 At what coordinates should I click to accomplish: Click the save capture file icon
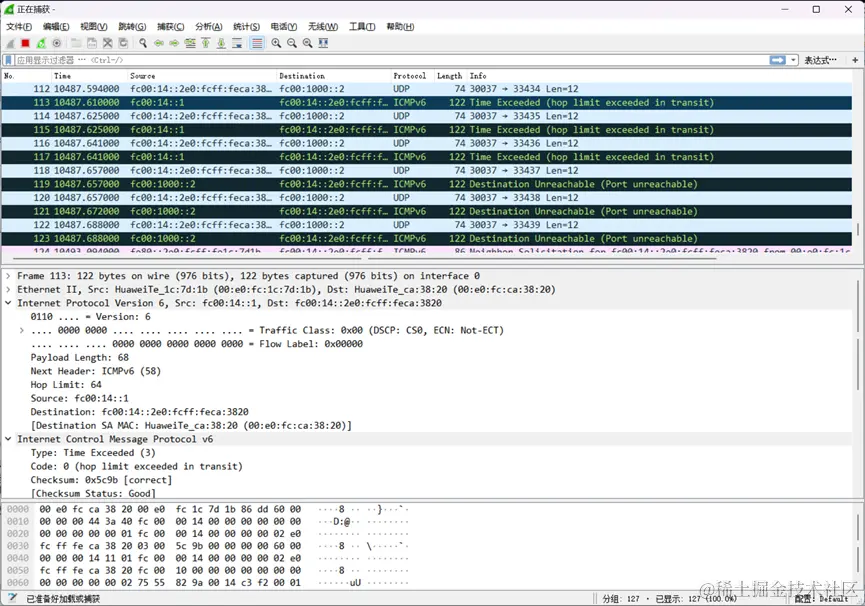tap(92, 43)
